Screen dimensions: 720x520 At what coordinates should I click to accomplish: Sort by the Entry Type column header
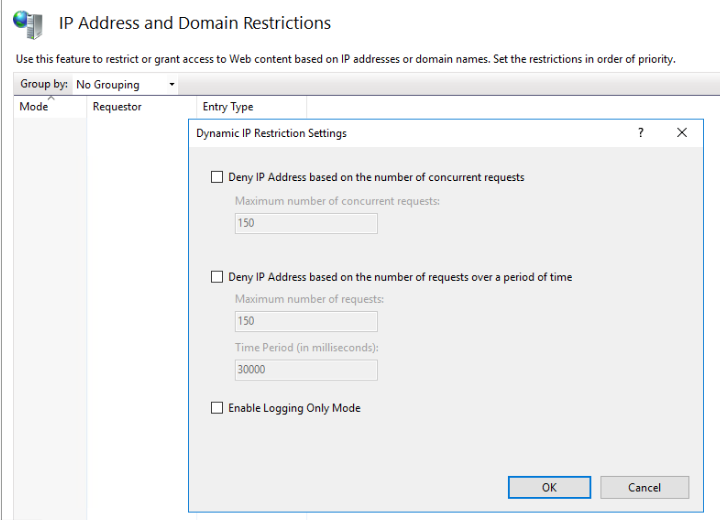click(x=252, y=107)
